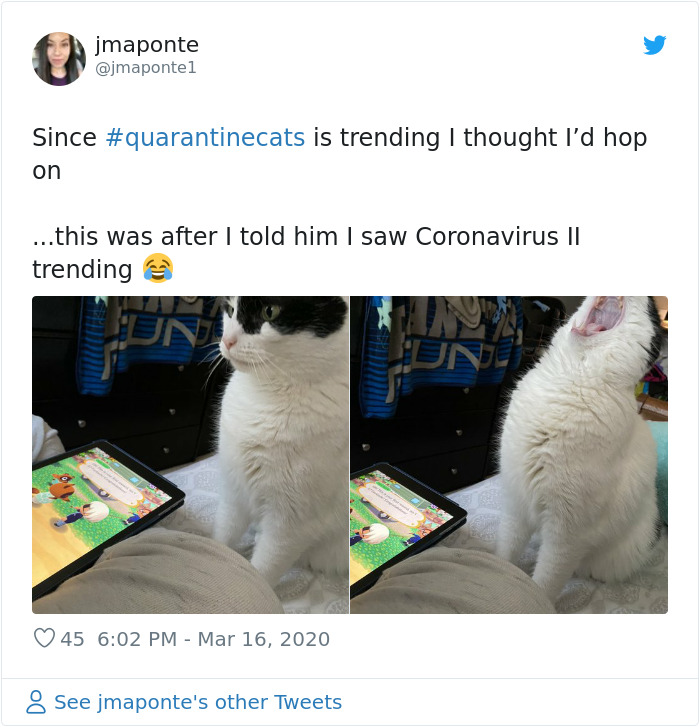Click the 6:02 PM - Mar 16, 2020 timestamp

click(214, 639)
